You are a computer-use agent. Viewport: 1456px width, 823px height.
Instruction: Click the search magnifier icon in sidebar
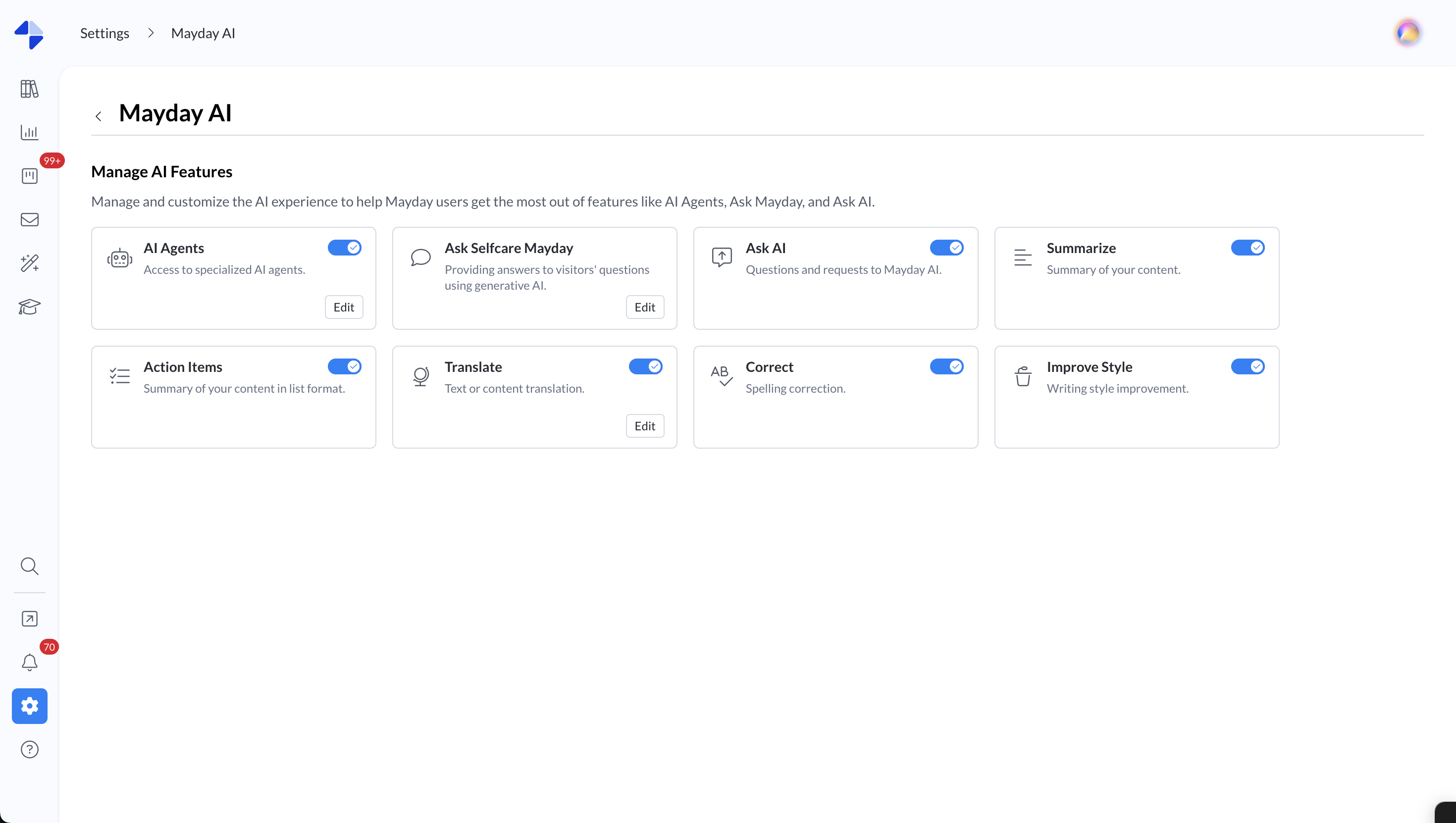[x=29, y=566]
